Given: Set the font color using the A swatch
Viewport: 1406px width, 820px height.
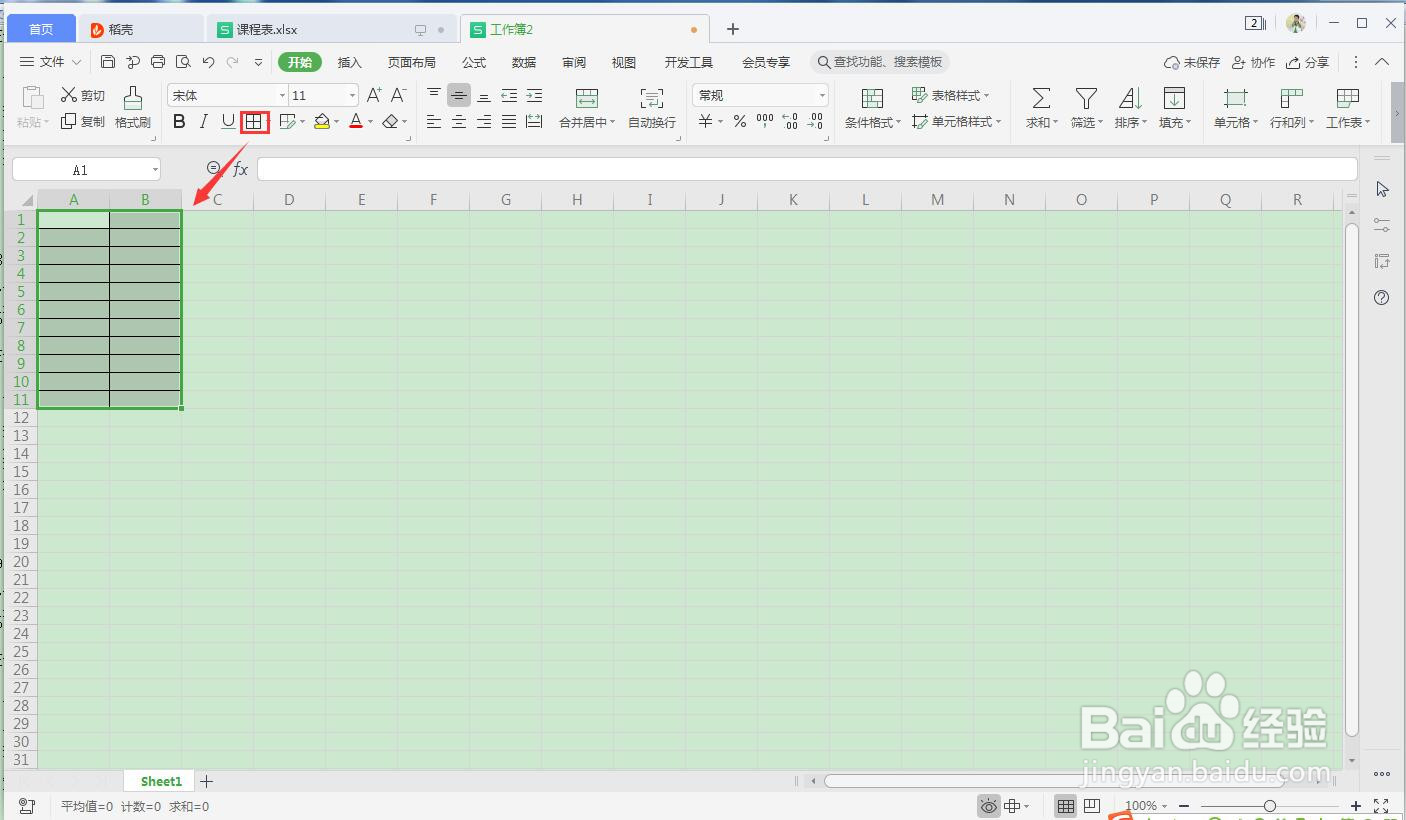Looking at the screenshot, I should coord(356,121).
